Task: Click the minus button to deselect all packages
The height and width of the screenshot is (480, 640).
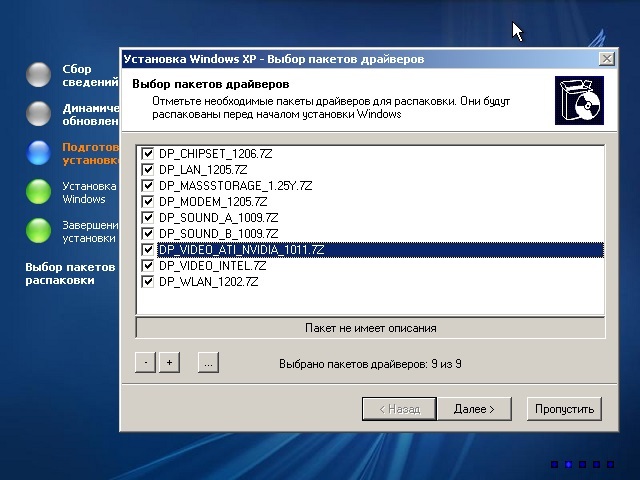Action: point(145,362)
